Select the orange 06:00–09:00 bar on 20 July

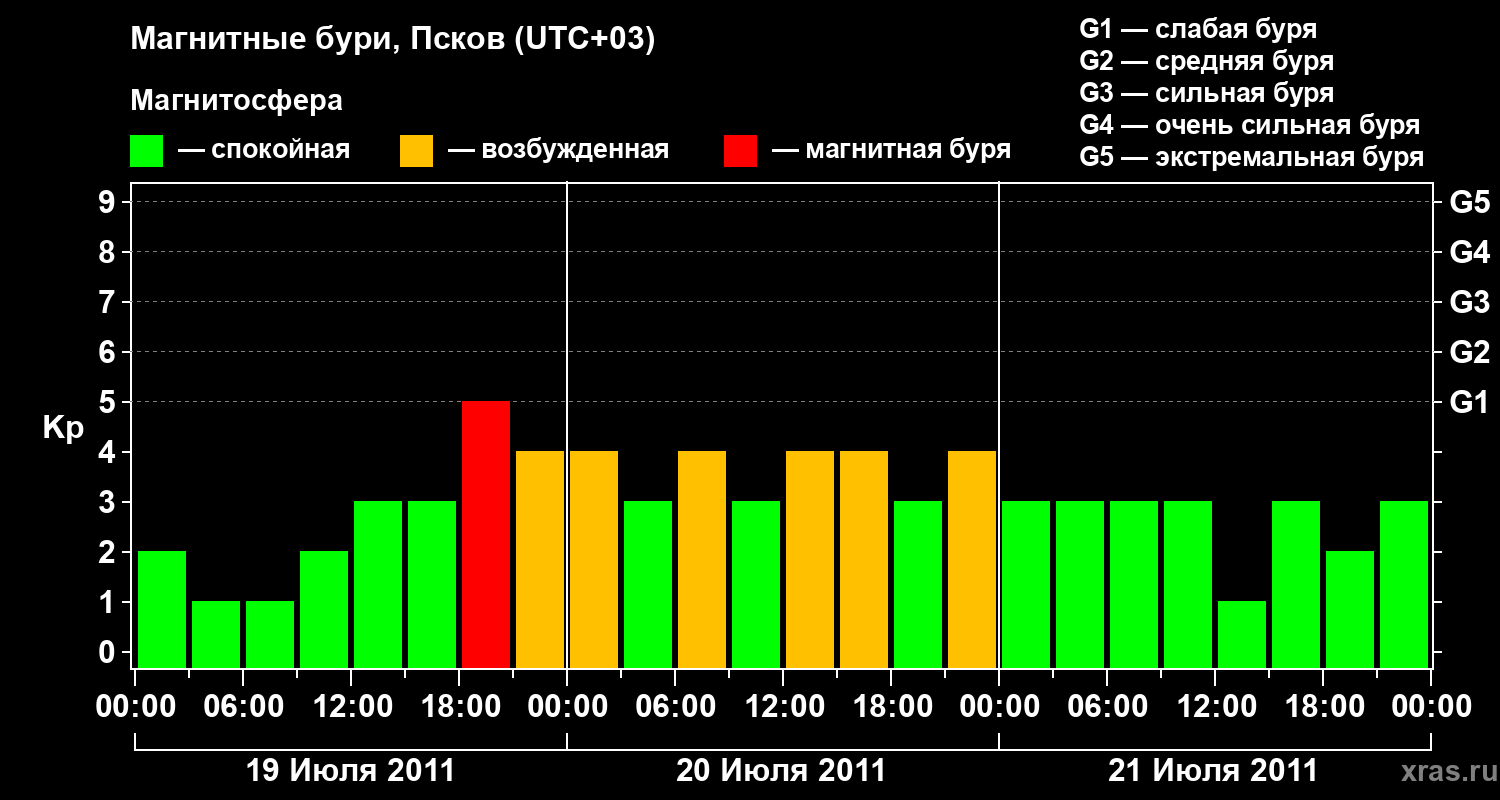pos(702,559)
